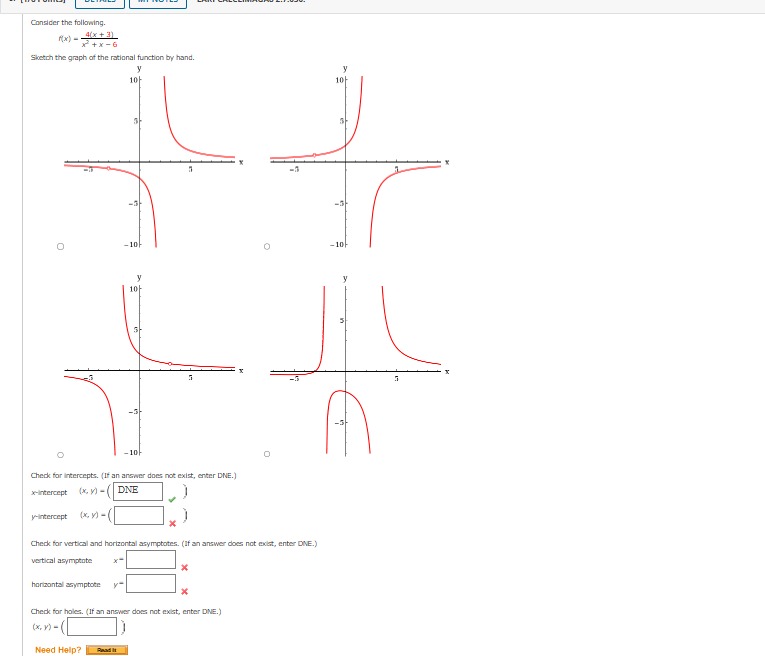Select the bottom-right graph radio button
765x656 pixels.
click(x=267, y=454)
